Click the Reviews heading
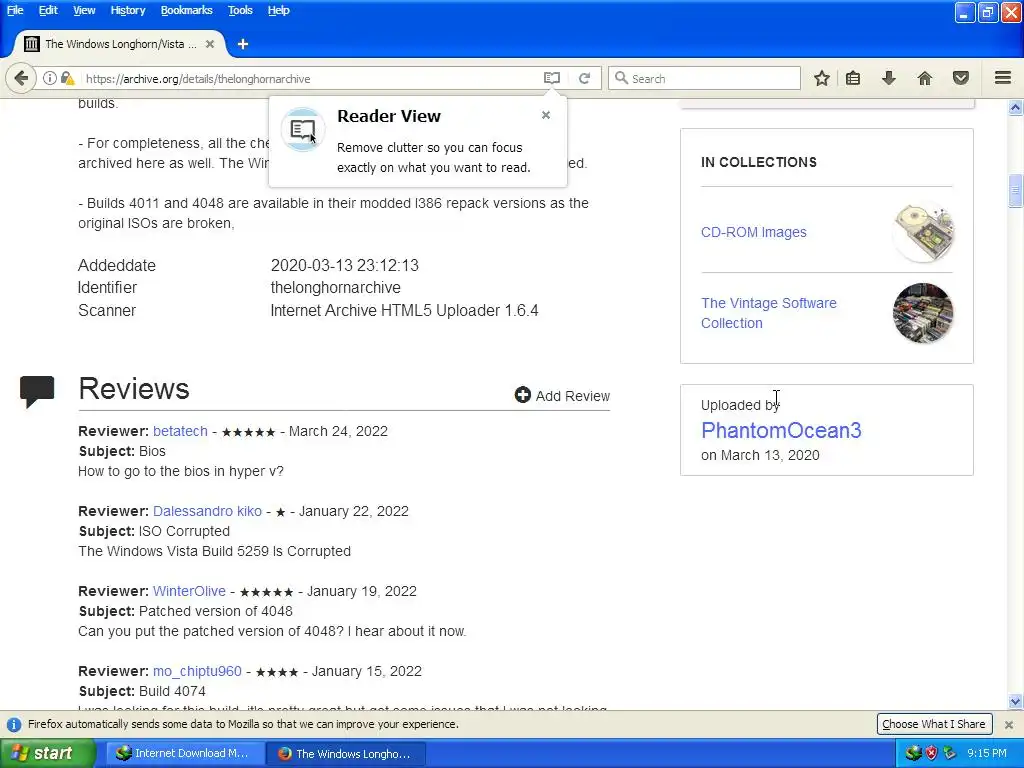 pyautogui.click(x=134, y=389)
